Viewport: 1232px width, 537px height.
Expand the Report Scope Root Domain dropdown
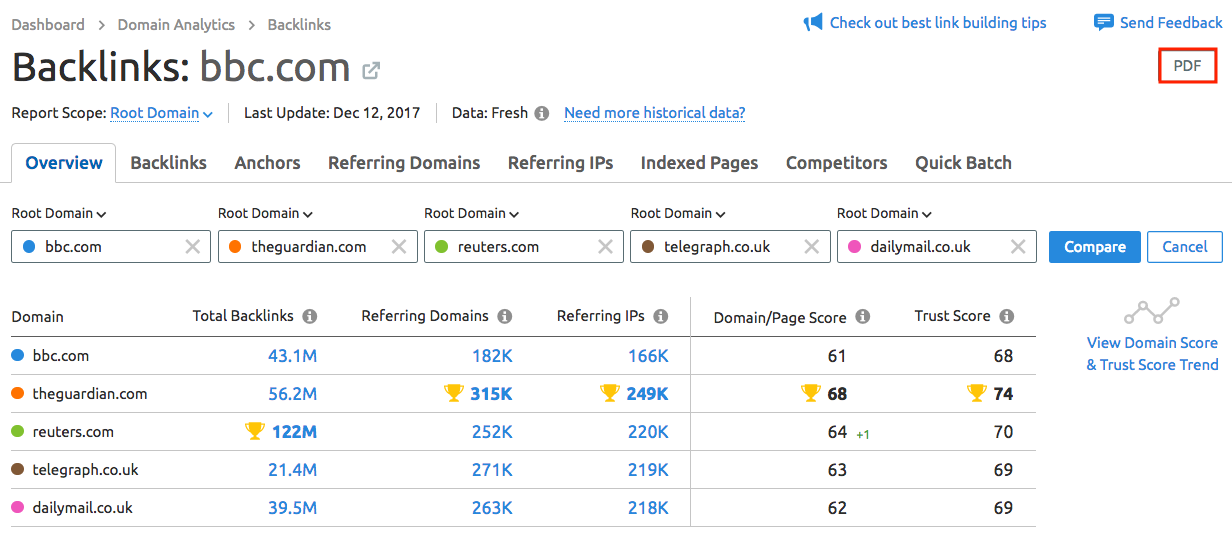click(161, 113)
